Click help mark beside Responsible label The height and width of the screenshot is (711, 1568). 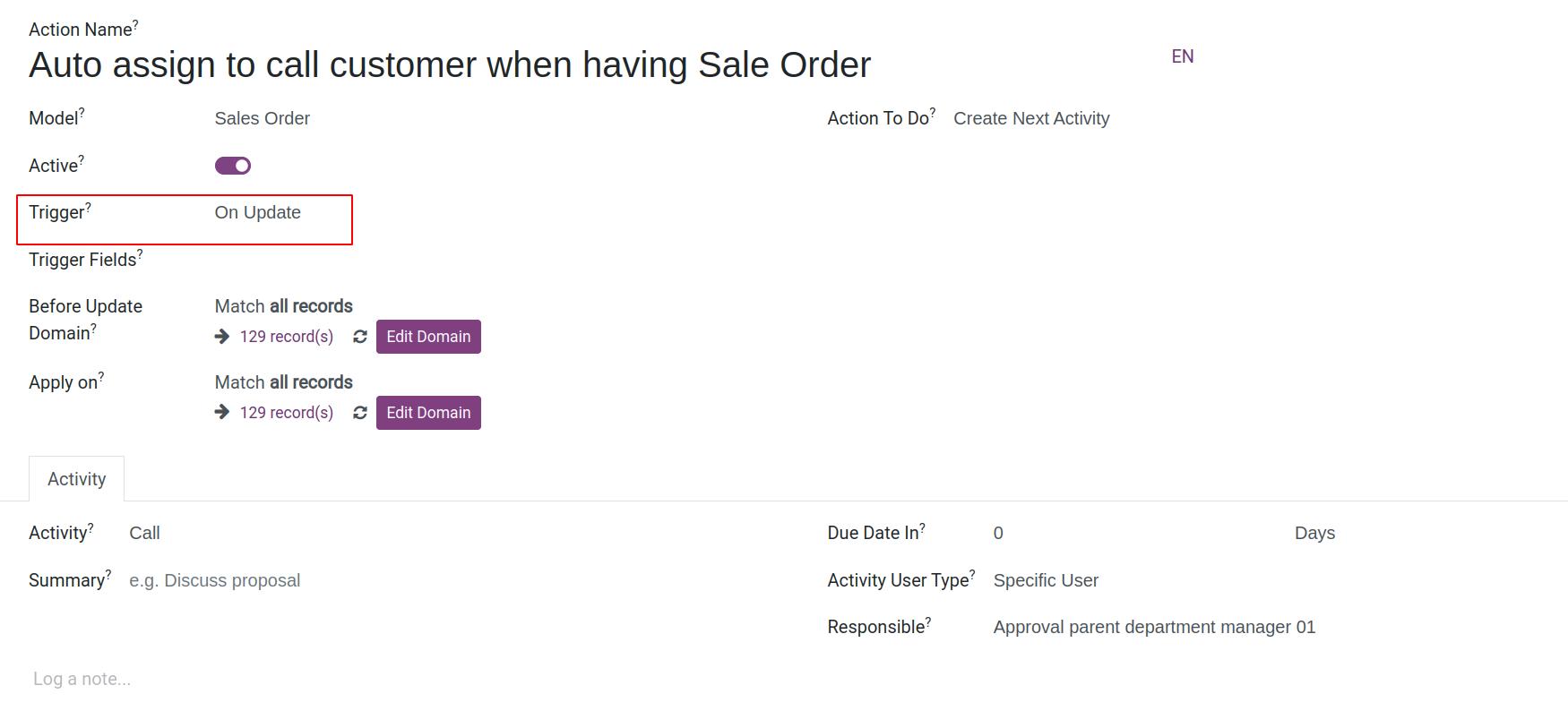click(928, 621)
